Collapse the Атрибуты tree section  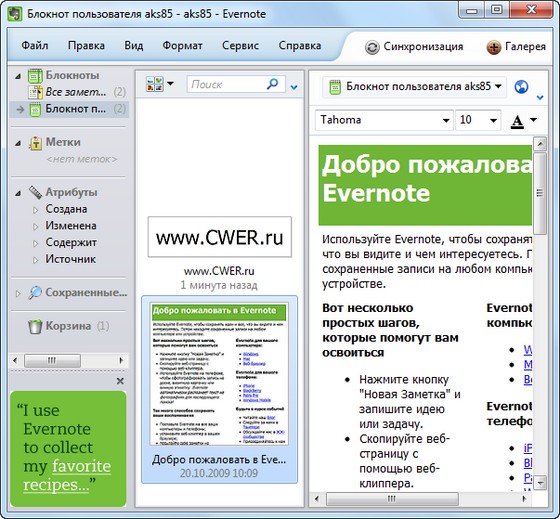(x=18, y=193)
